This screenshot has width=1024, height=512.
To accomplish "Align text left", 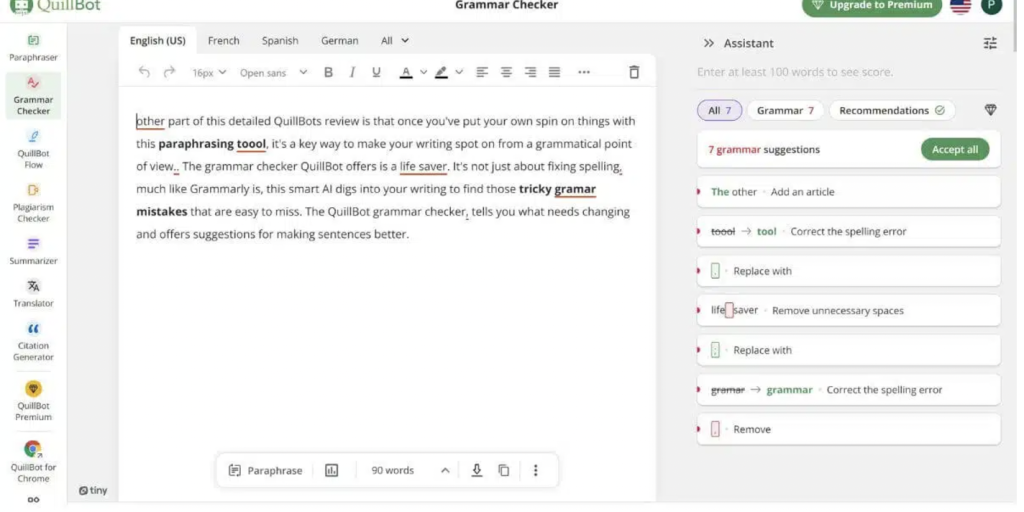I will point(482,72).
